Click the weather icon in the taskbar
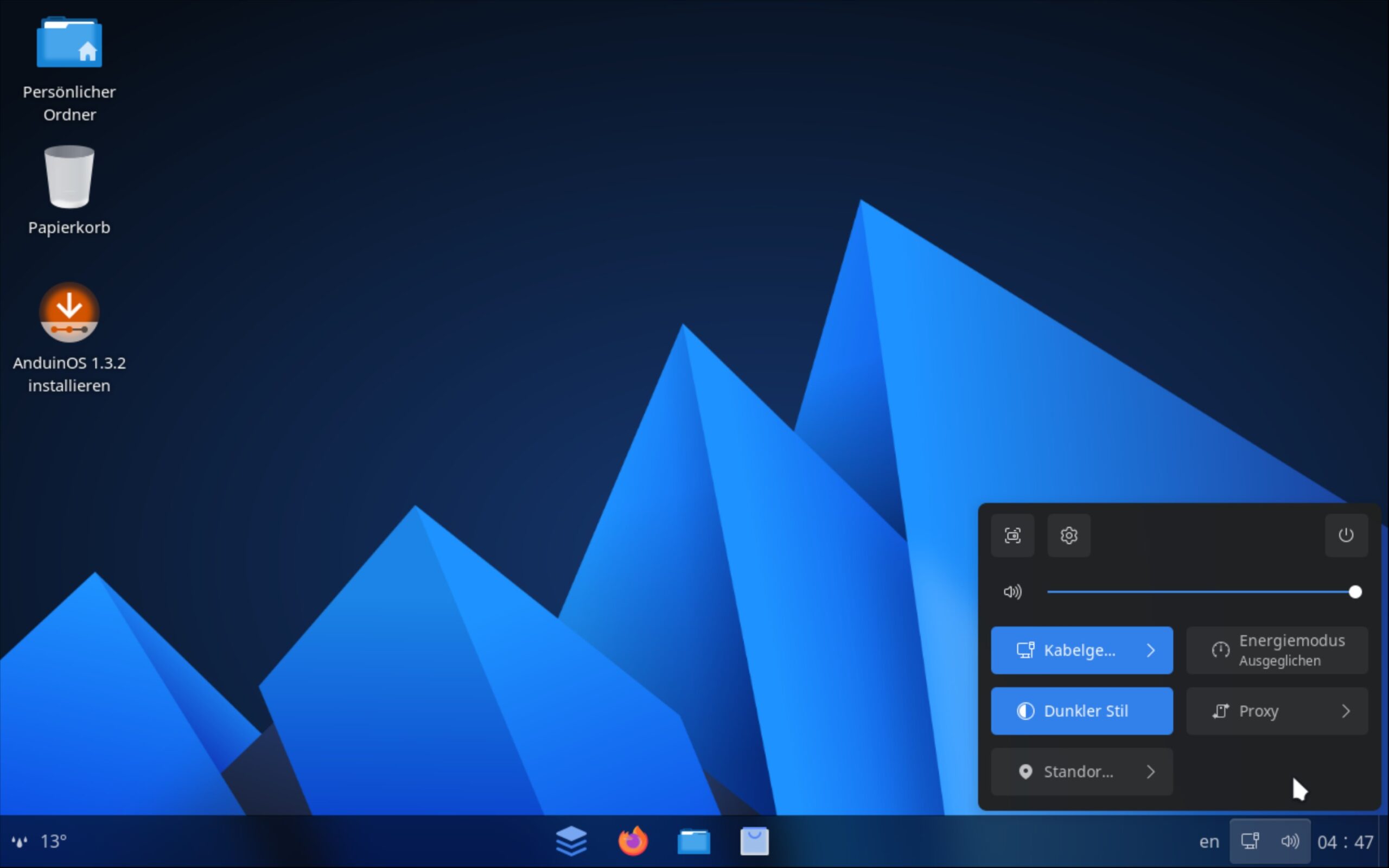This screenshot has height=868, width=1389. click(x=20, y=841)
